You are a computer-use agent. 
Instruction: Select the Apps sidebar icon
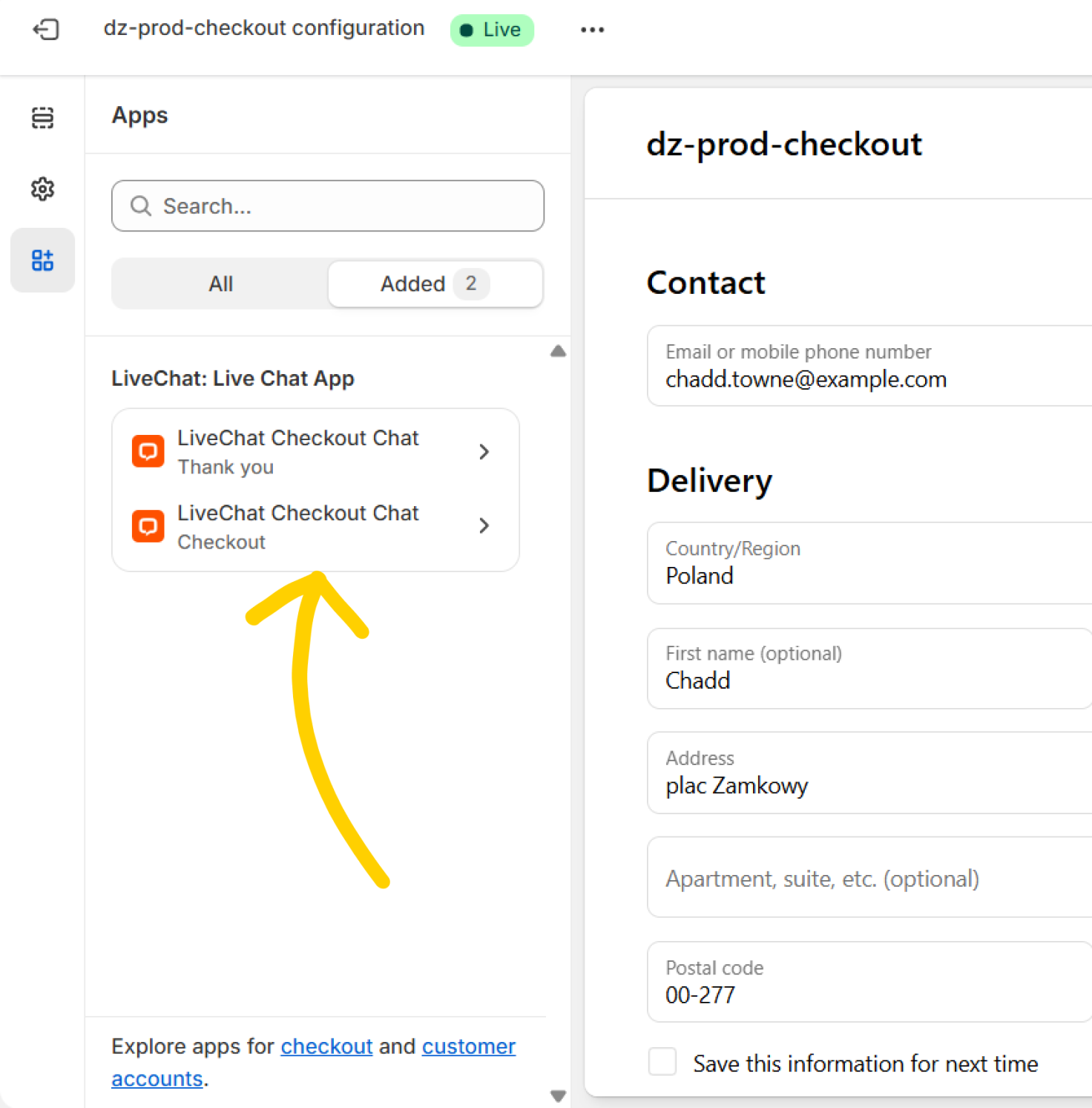[42, 260]
